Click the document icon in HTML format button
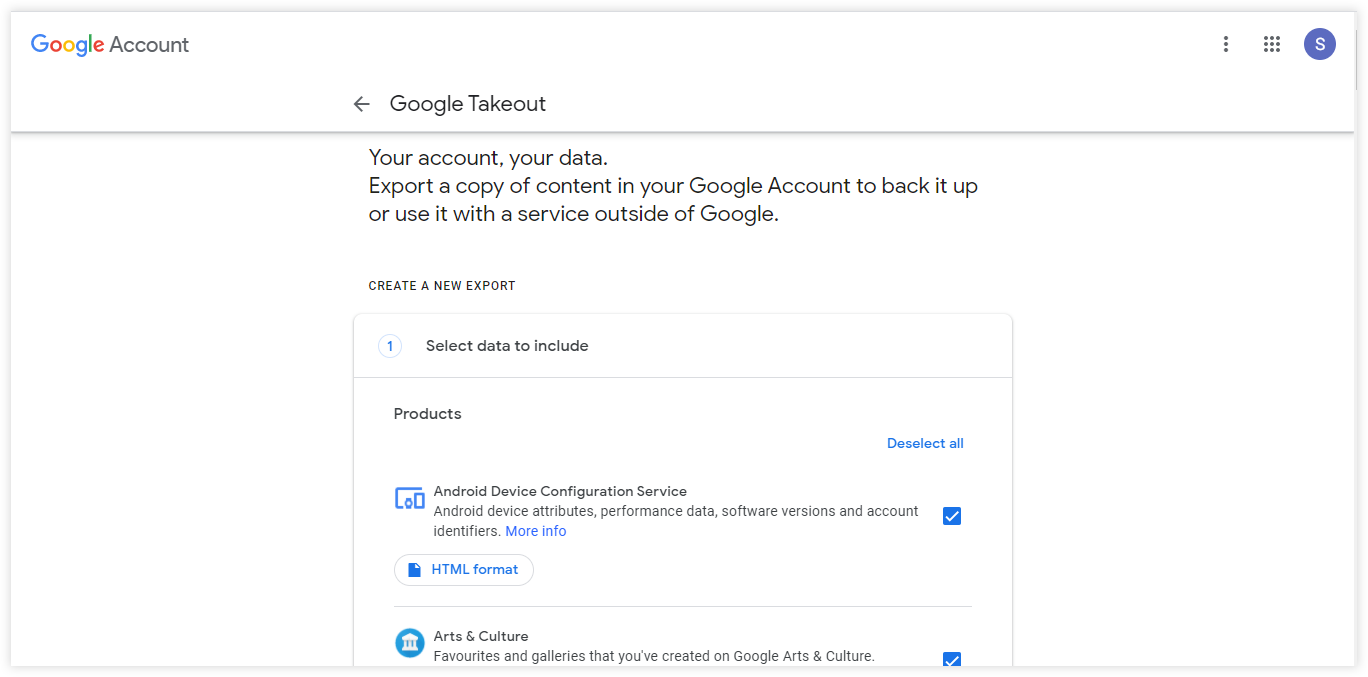 coord(415,570)
